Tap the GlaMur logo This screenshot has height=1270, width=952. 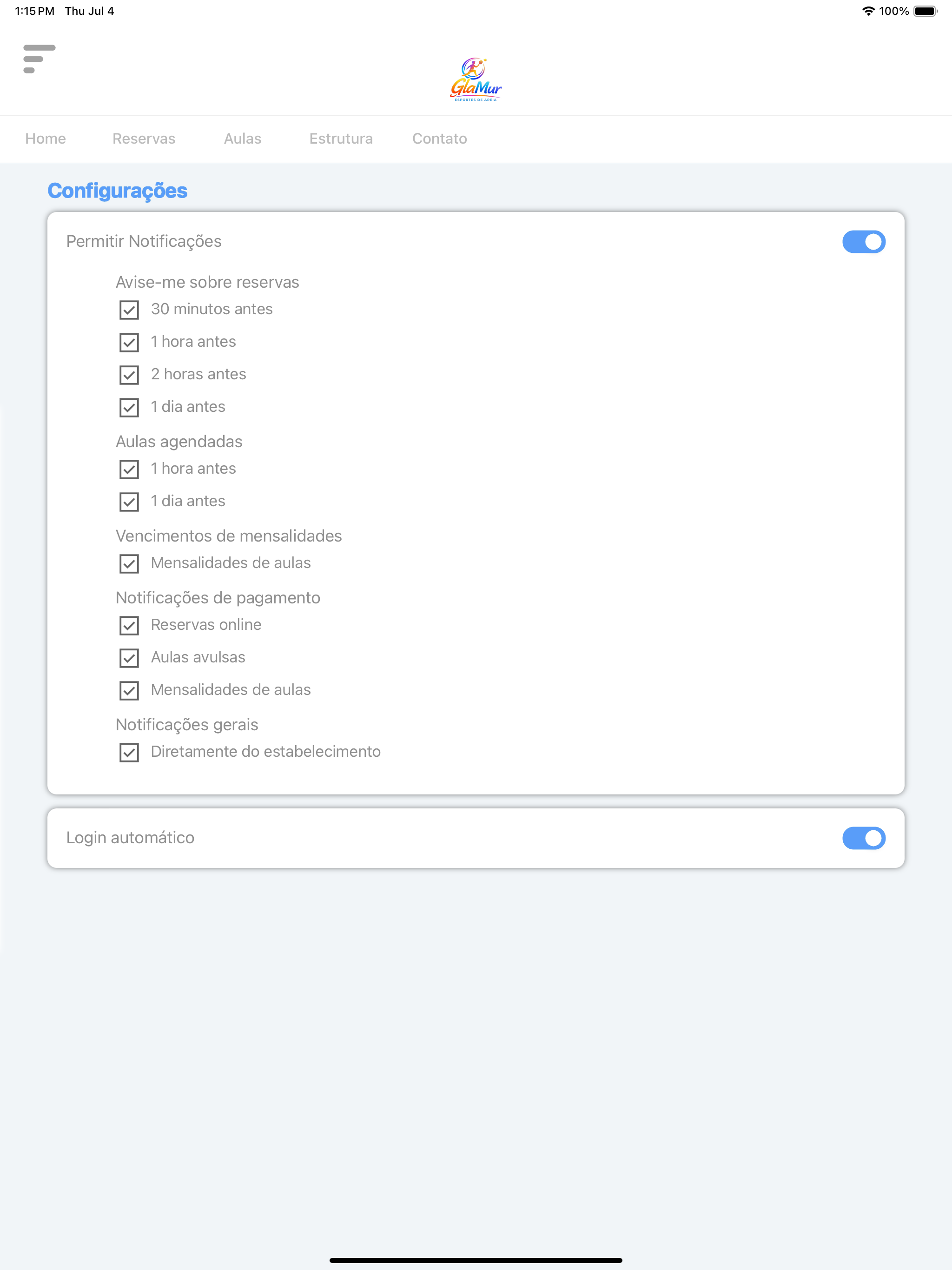476,79
